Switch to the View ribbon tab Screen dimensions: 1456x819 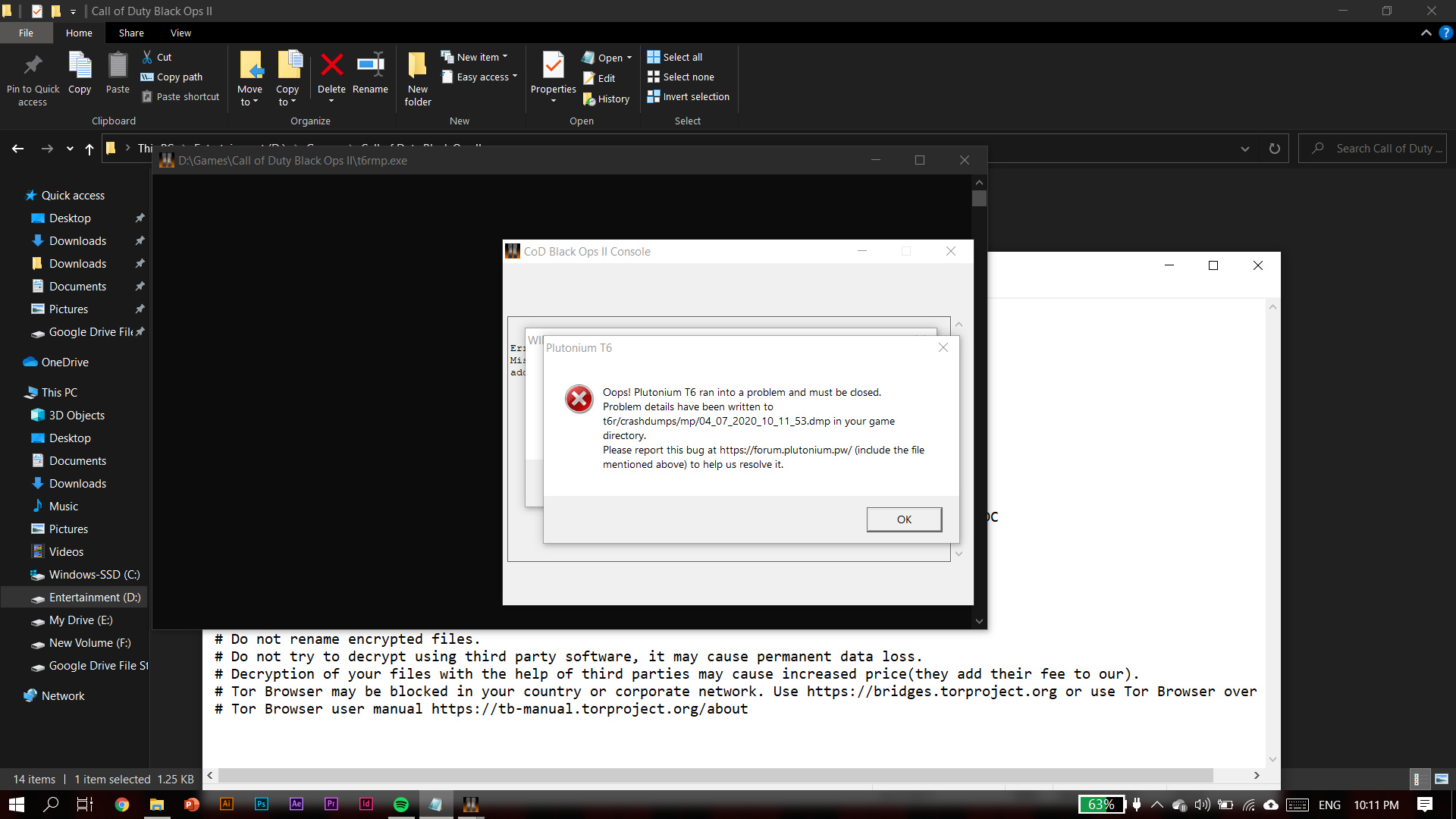[180, 33]
